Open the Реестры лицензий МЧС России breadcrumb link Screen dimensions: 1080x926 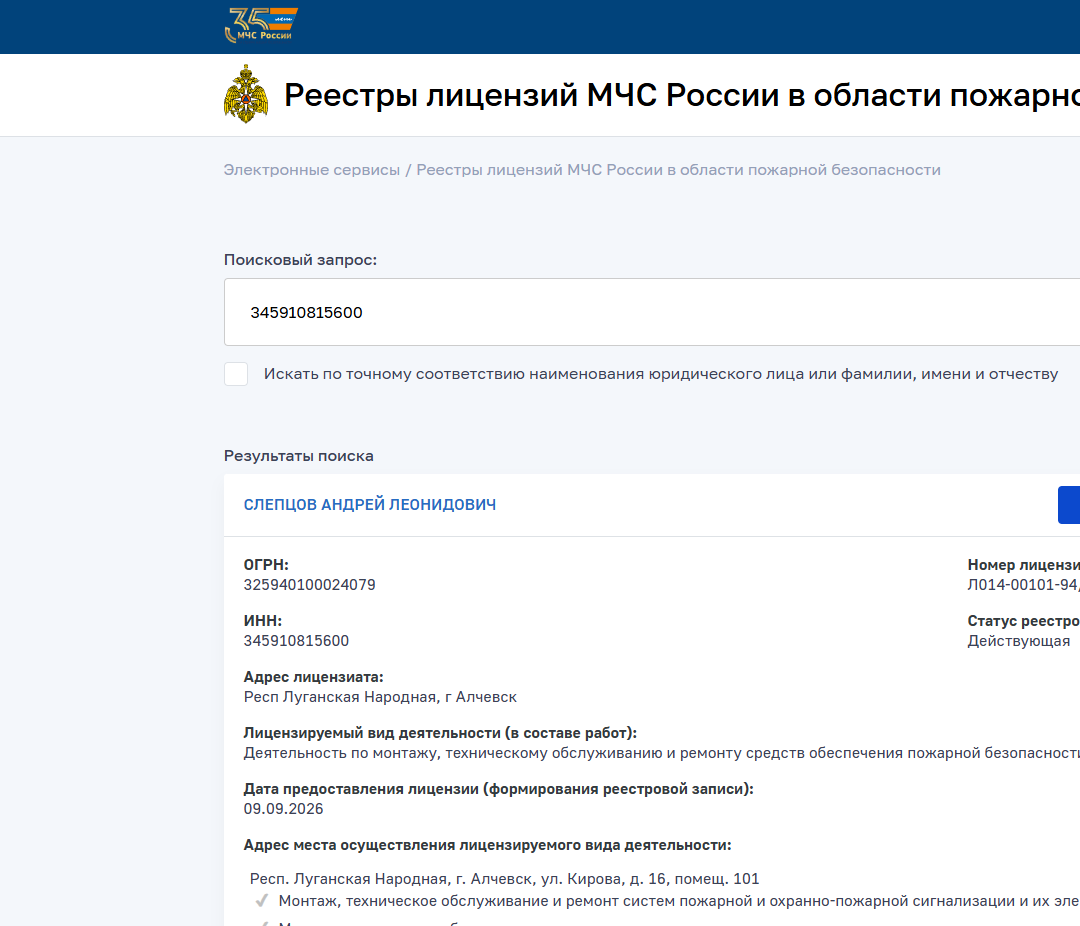[678, 170]
